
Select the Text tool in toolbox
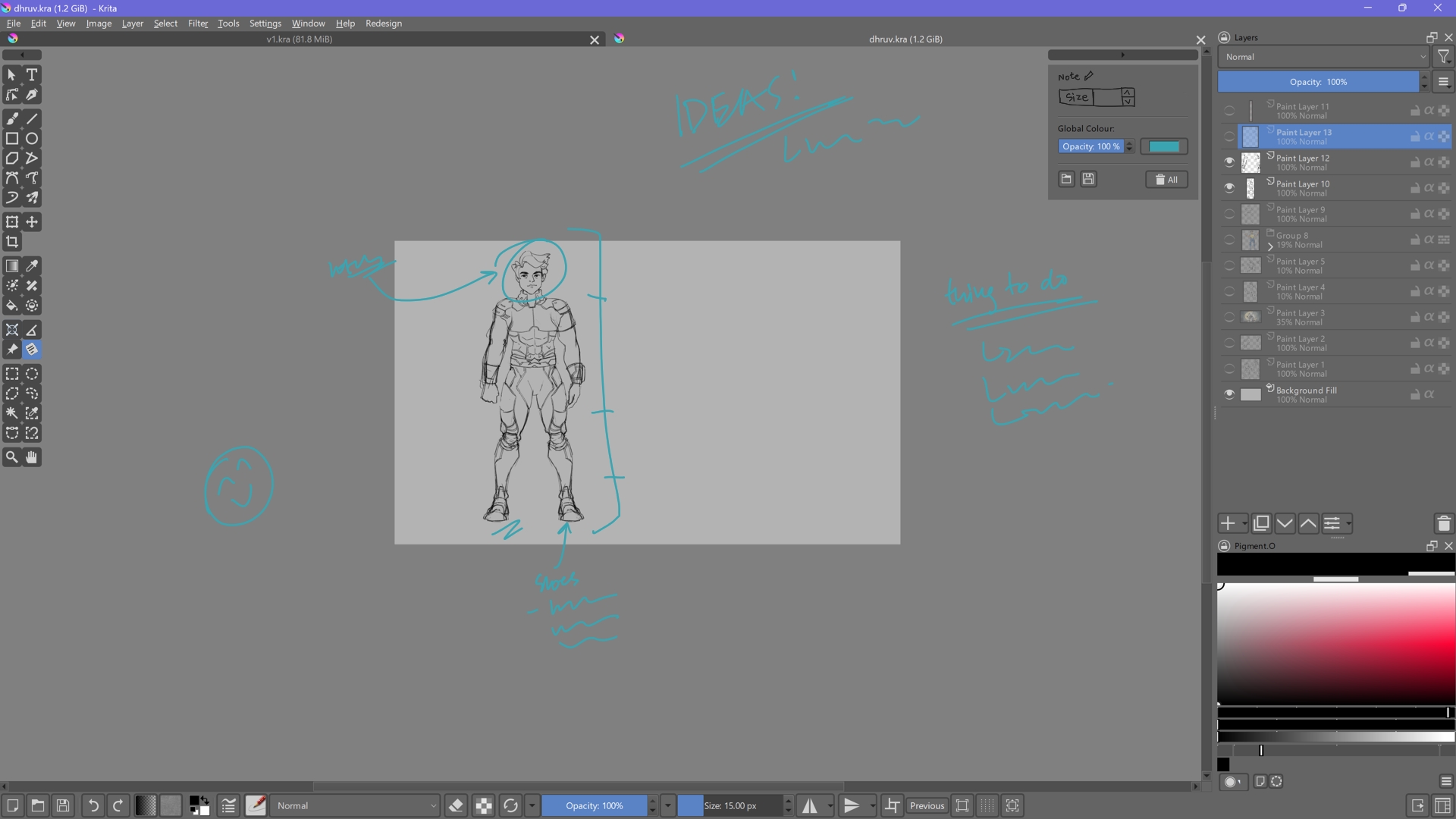32,75
